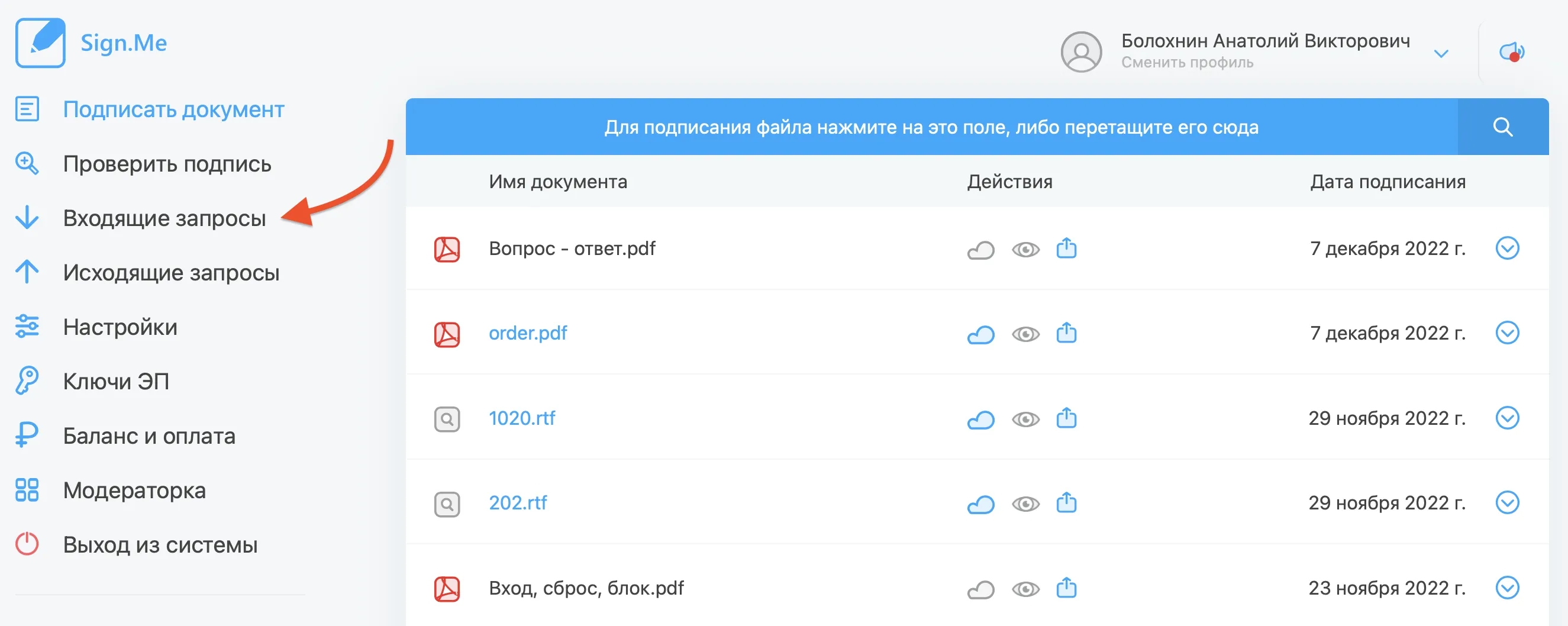This screenshot has height=626, width=1568.
Task: Open 202.rtf document link
Action: pyautogui.click(x=517, y=503)
